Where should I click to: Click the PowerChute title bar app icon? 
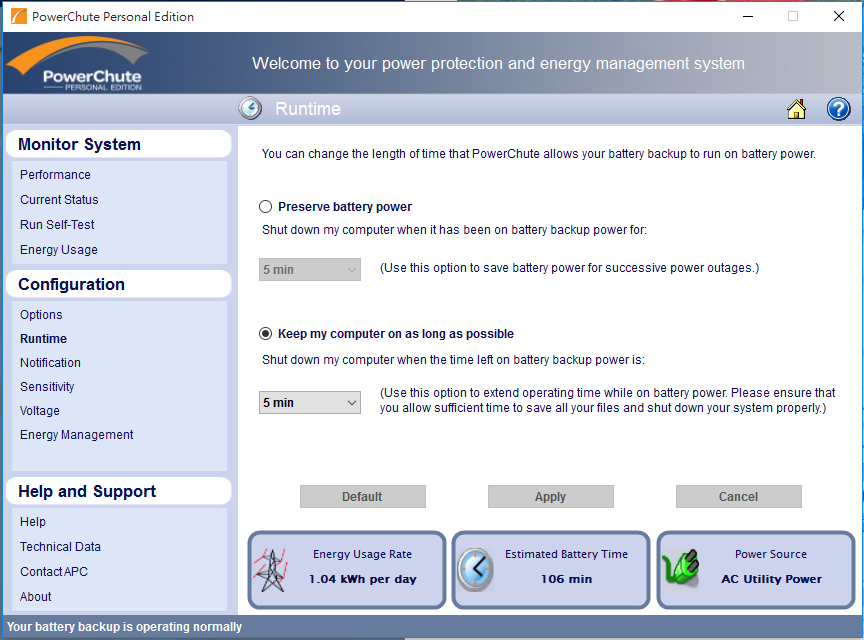tap(19, 16)
